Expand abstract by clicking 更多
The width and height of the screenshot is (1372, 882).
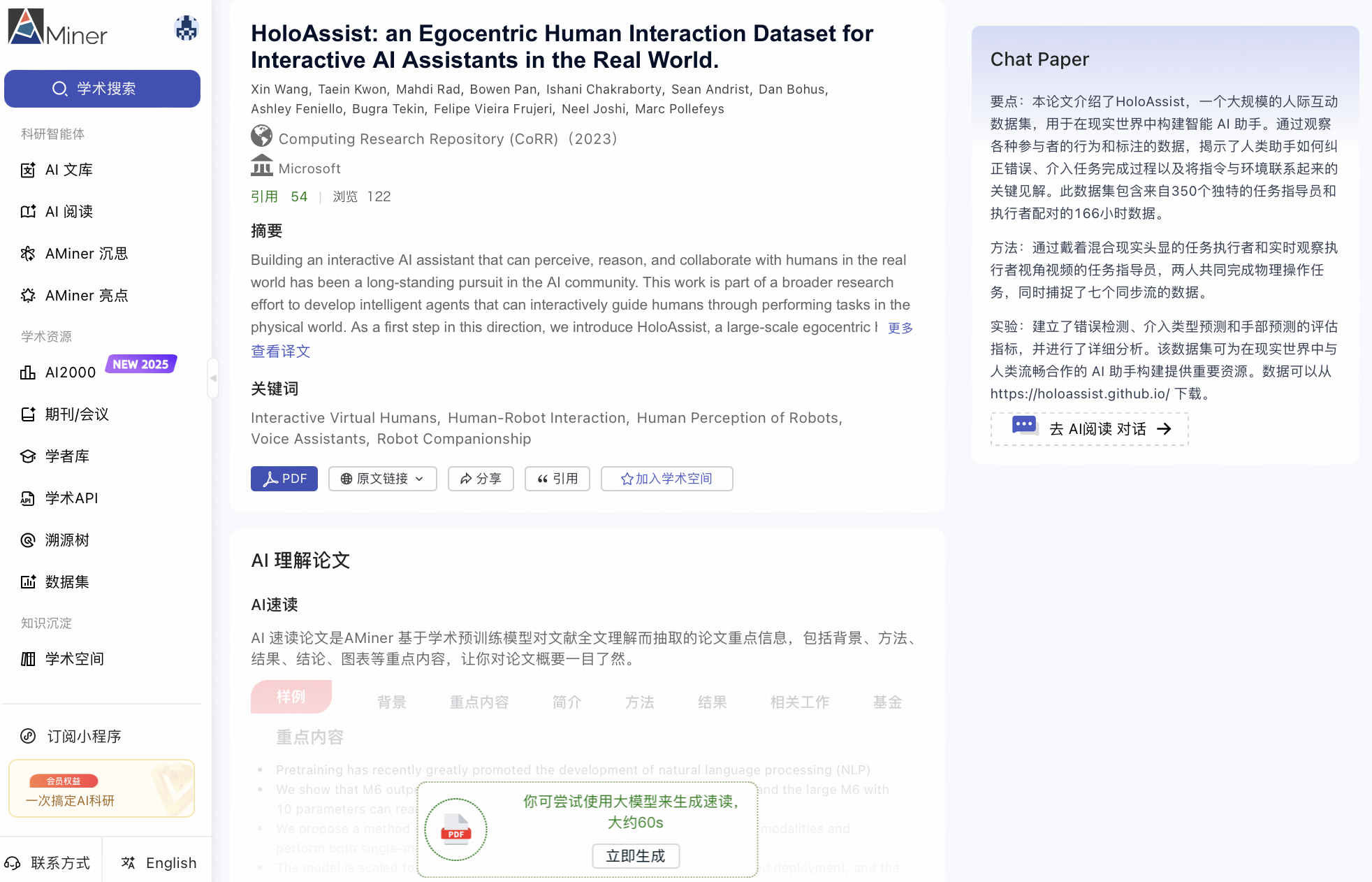click(900, 328)
